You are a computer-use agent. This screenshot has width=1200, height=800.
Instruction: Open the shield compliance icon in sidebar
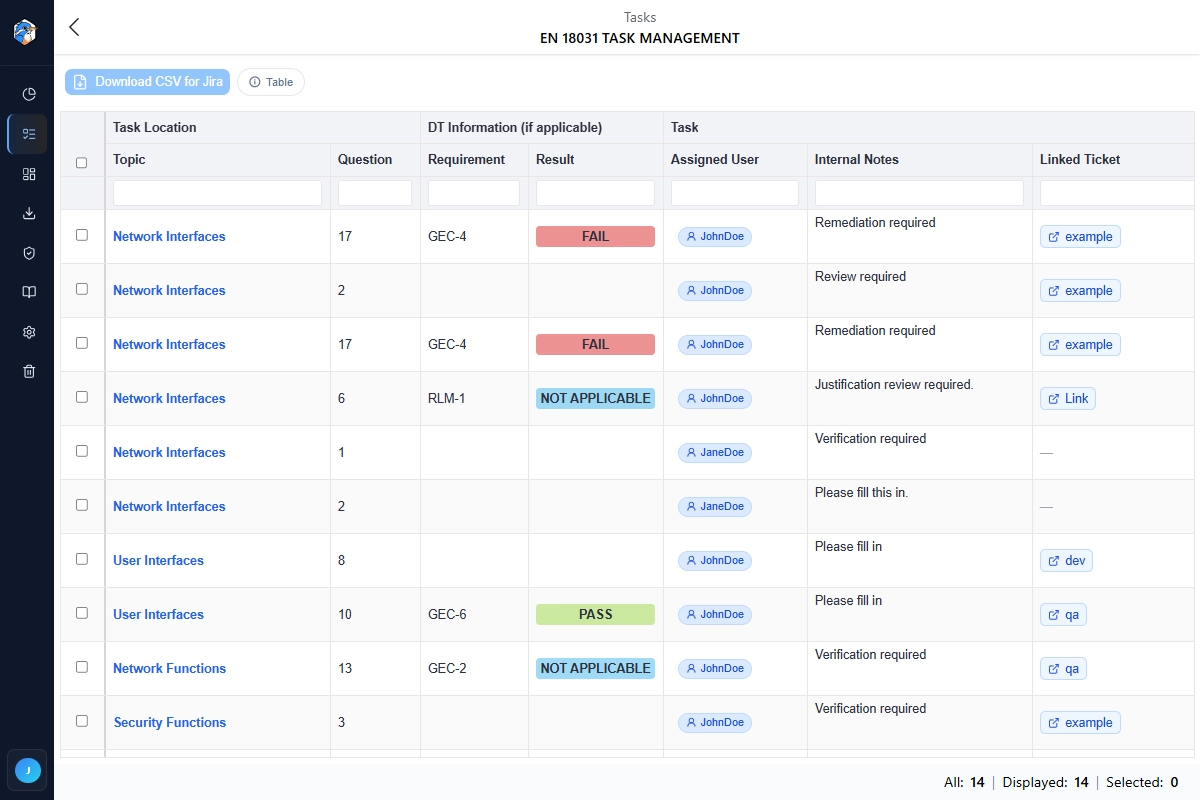(x=28, y=253)
